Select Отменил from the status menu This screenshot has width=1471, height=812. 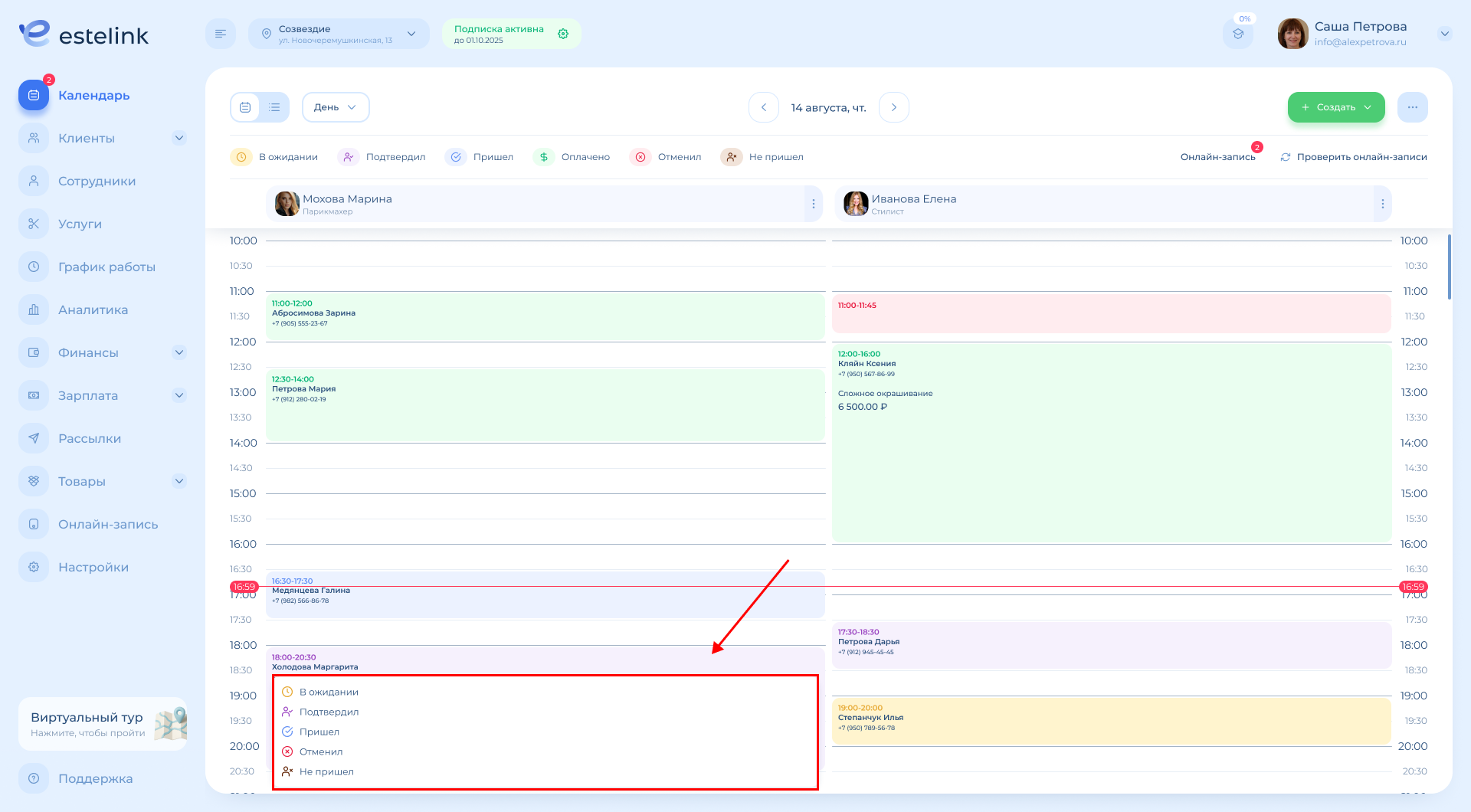click(x=320, y=751)
